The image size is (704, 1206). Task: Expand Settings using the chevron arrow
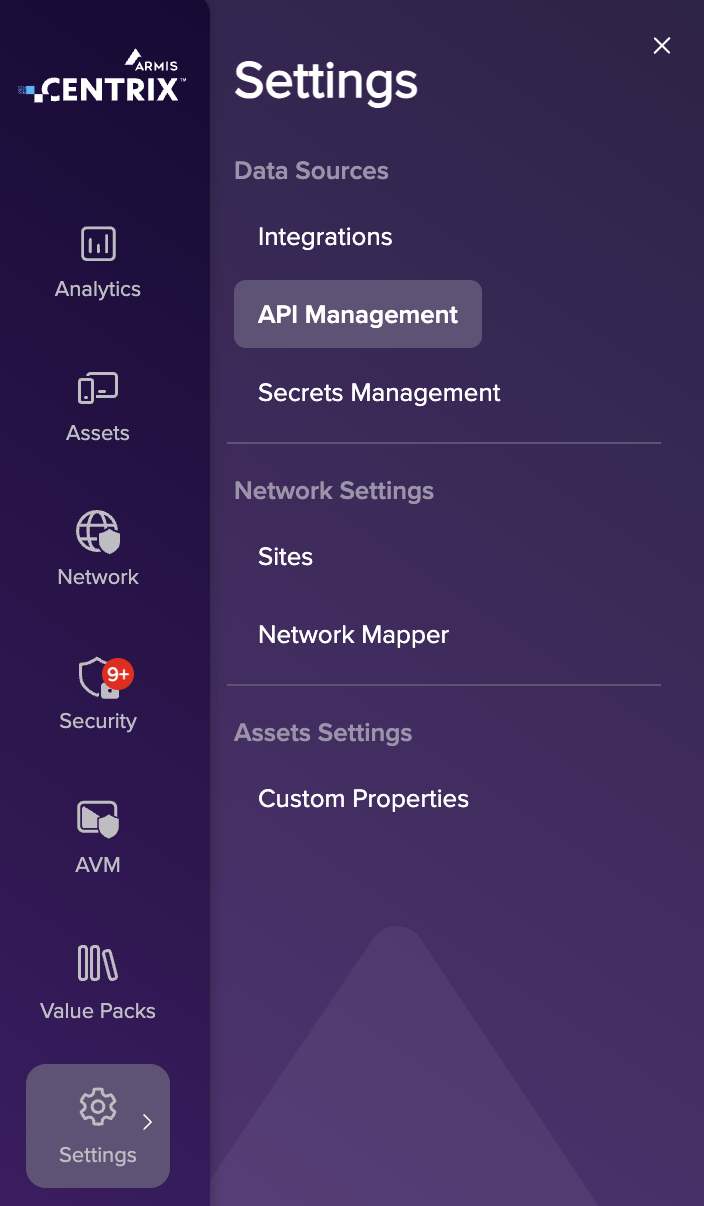tap(147, 1122)
